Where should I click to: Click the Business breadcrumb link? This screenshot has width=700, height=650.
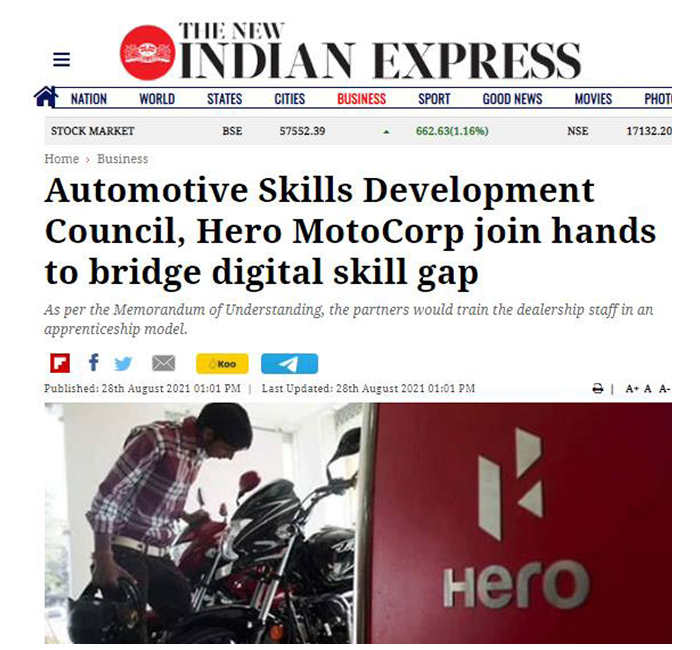tap(122, 159)
